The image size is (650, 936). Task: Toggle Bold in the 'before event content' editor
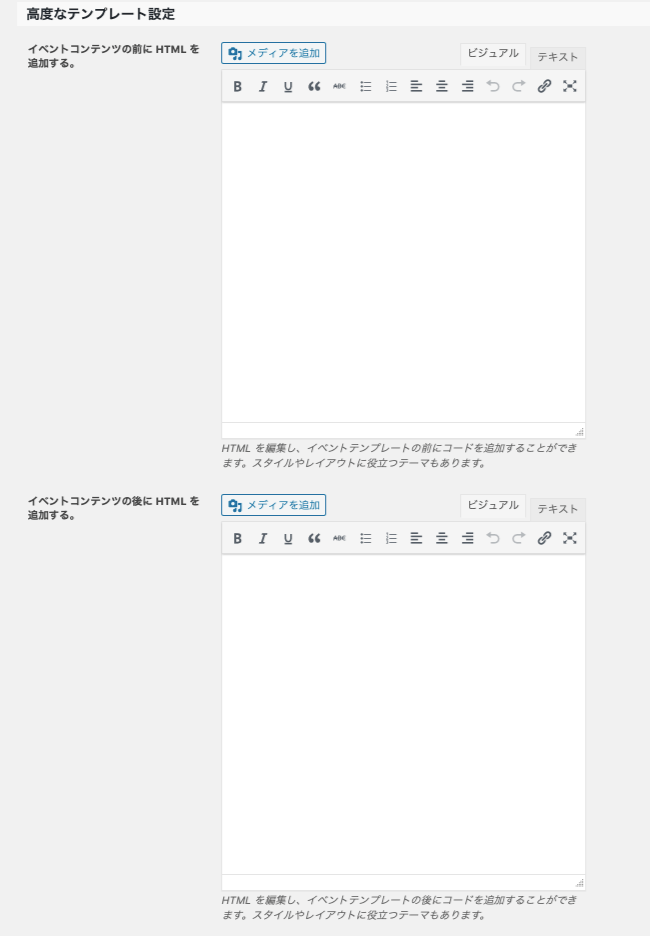(238, 87)
